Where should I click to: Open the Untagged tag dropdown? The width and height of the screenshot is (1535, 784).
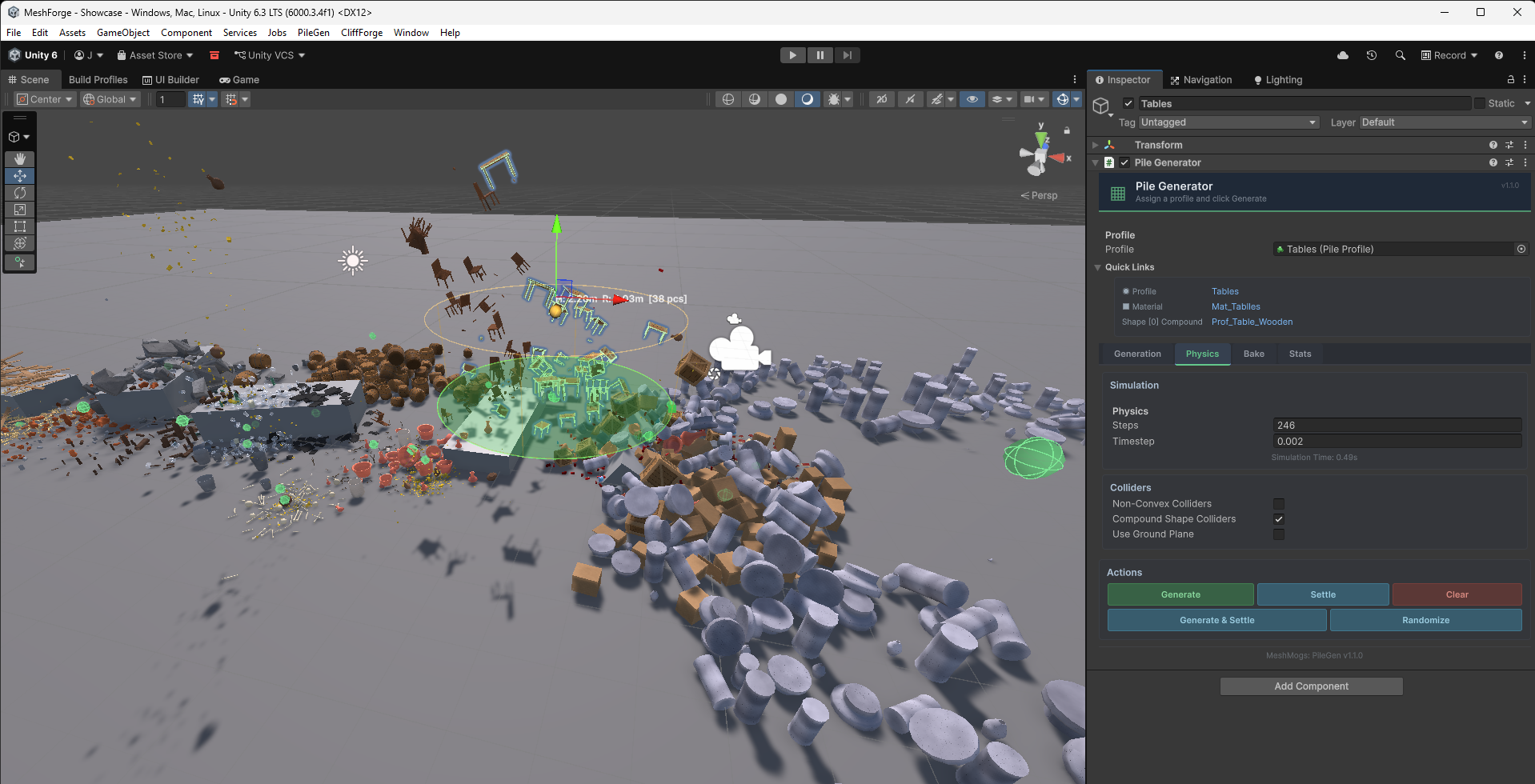click(x=1228, y=122)
